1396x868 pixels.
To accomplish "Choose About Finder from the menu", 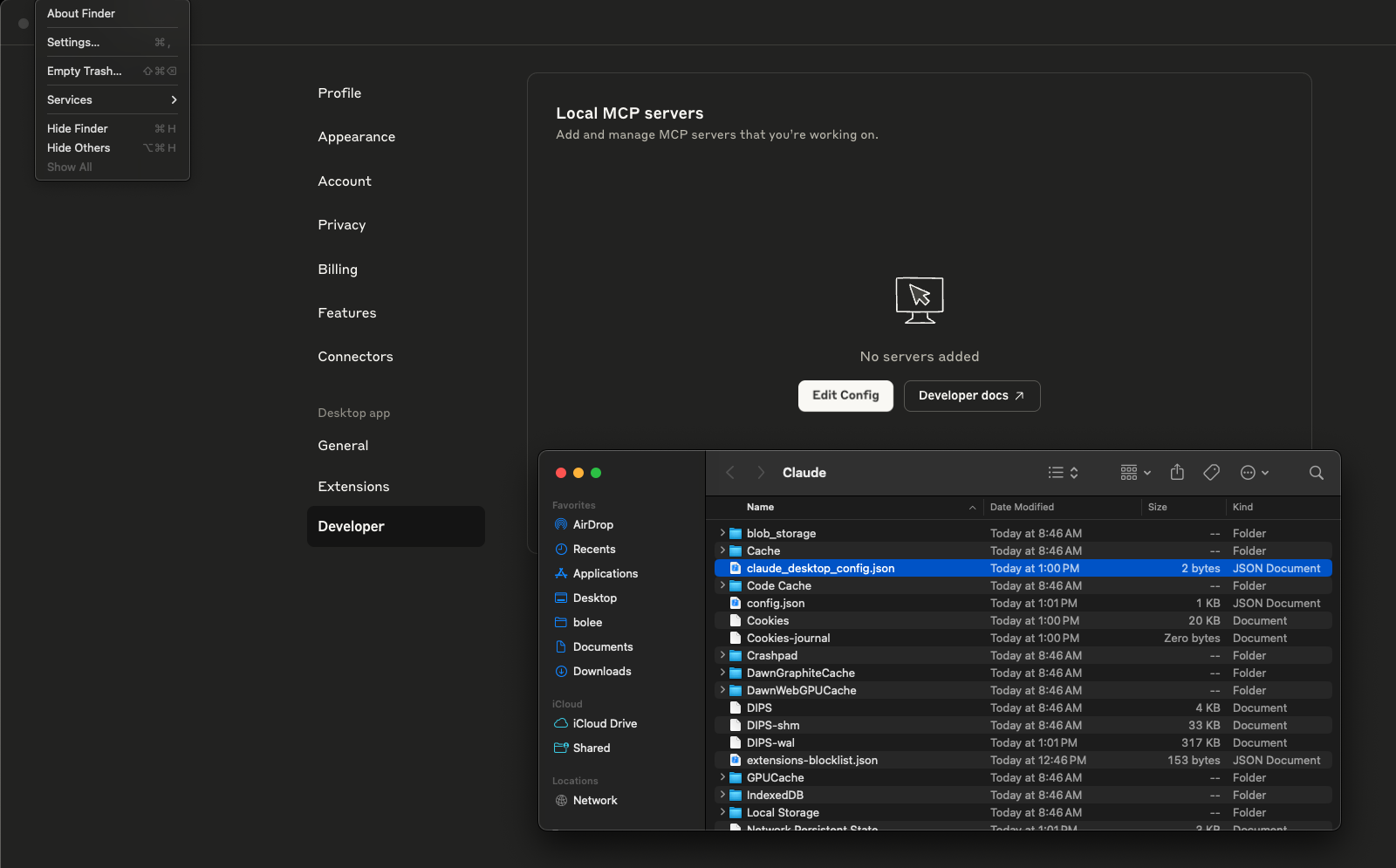I will [x=113, y=13].
